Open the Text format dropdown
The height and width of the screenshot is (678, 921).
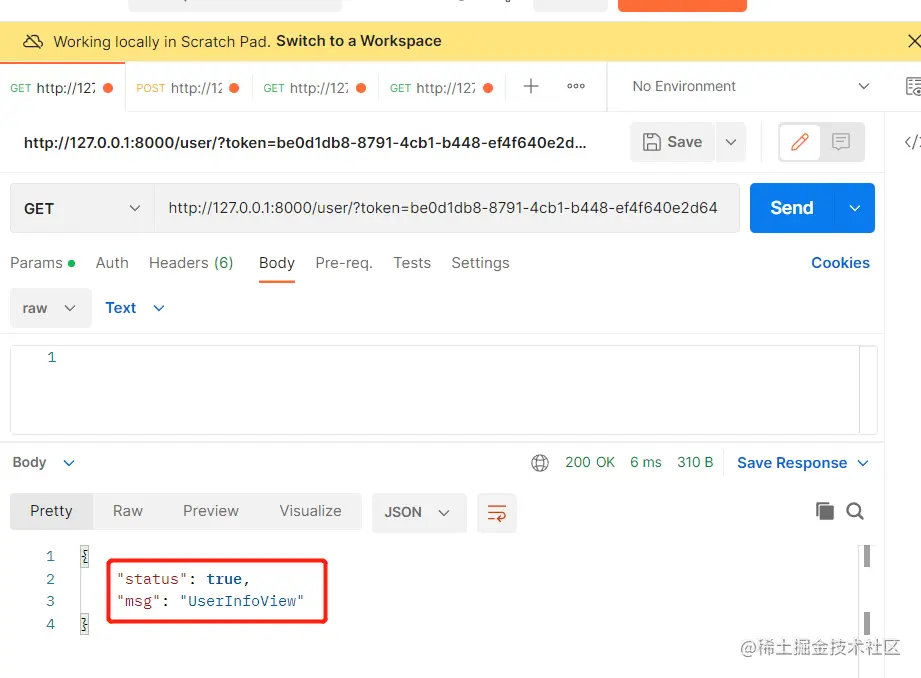135,308
